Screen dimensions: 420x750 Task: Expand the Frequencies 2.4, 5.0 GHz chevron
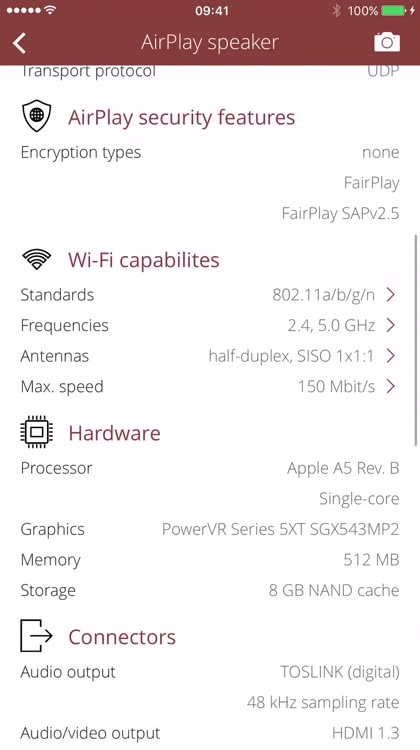coord(391,325)
